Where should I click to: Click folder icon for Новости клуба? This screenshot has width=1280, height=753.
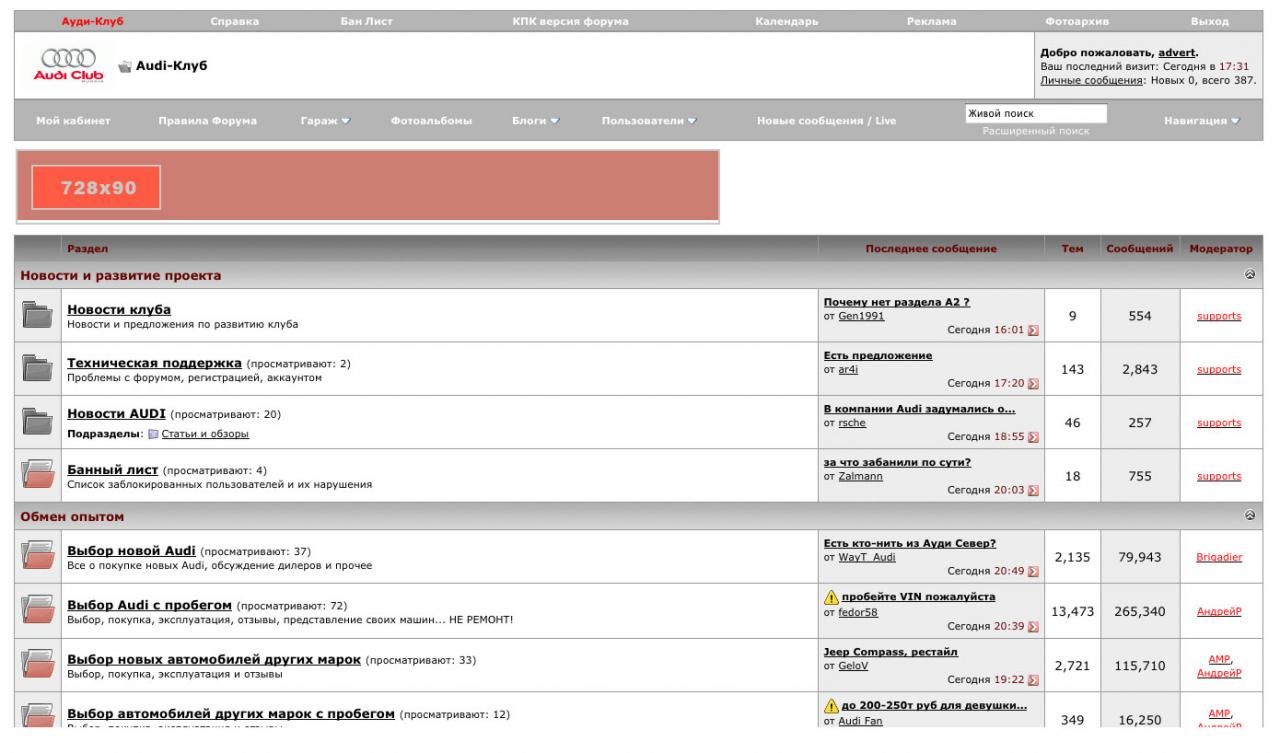click(38, 316)
